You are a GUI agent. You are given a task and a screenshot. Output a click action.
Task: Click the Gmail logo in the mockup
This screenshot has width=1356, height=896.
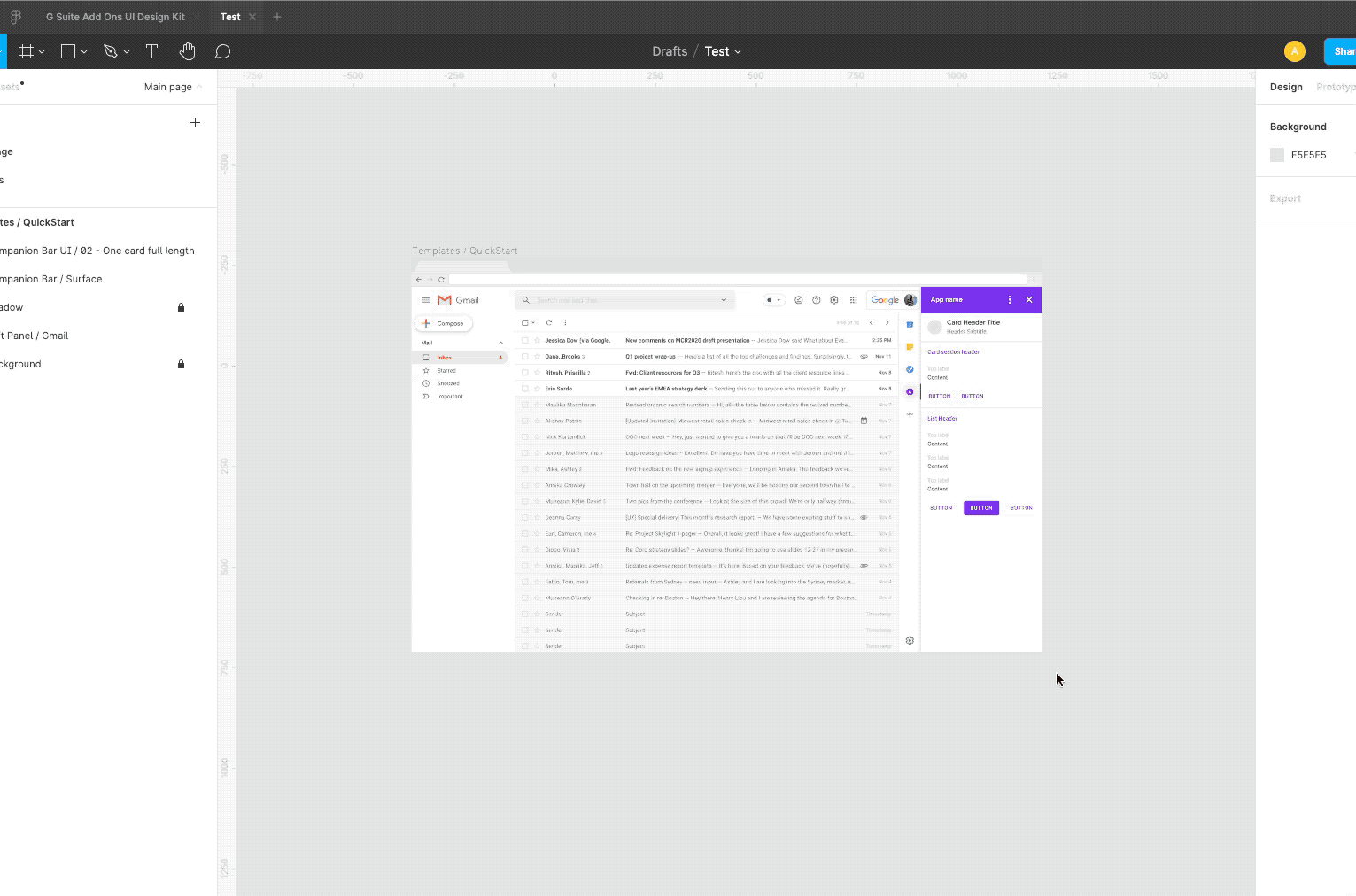tap(458, 300)
